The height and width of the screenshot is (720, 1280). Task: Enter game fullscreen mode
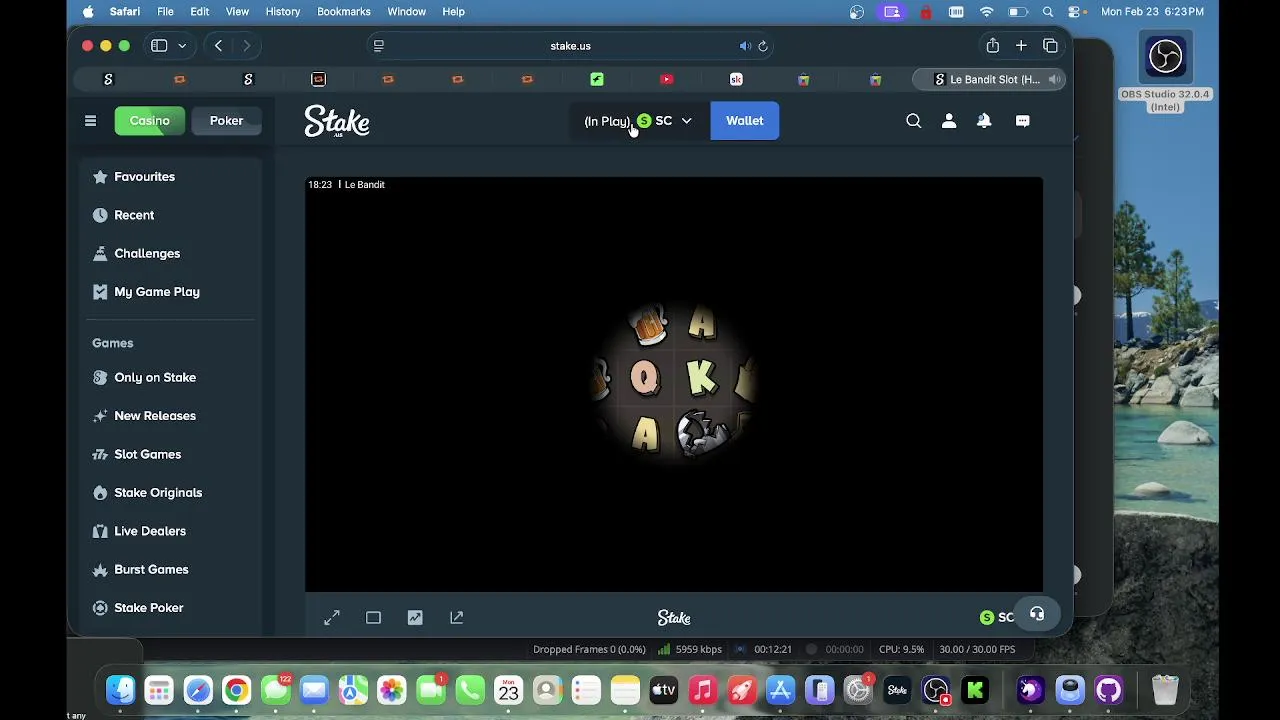[x=332, y=618]
